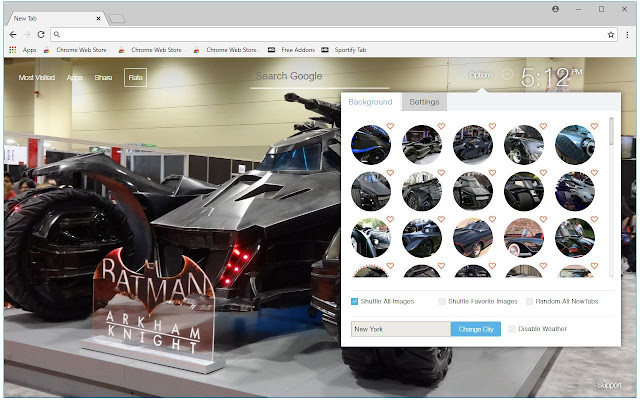Select the fifth thumbnail in the first row

575,145
